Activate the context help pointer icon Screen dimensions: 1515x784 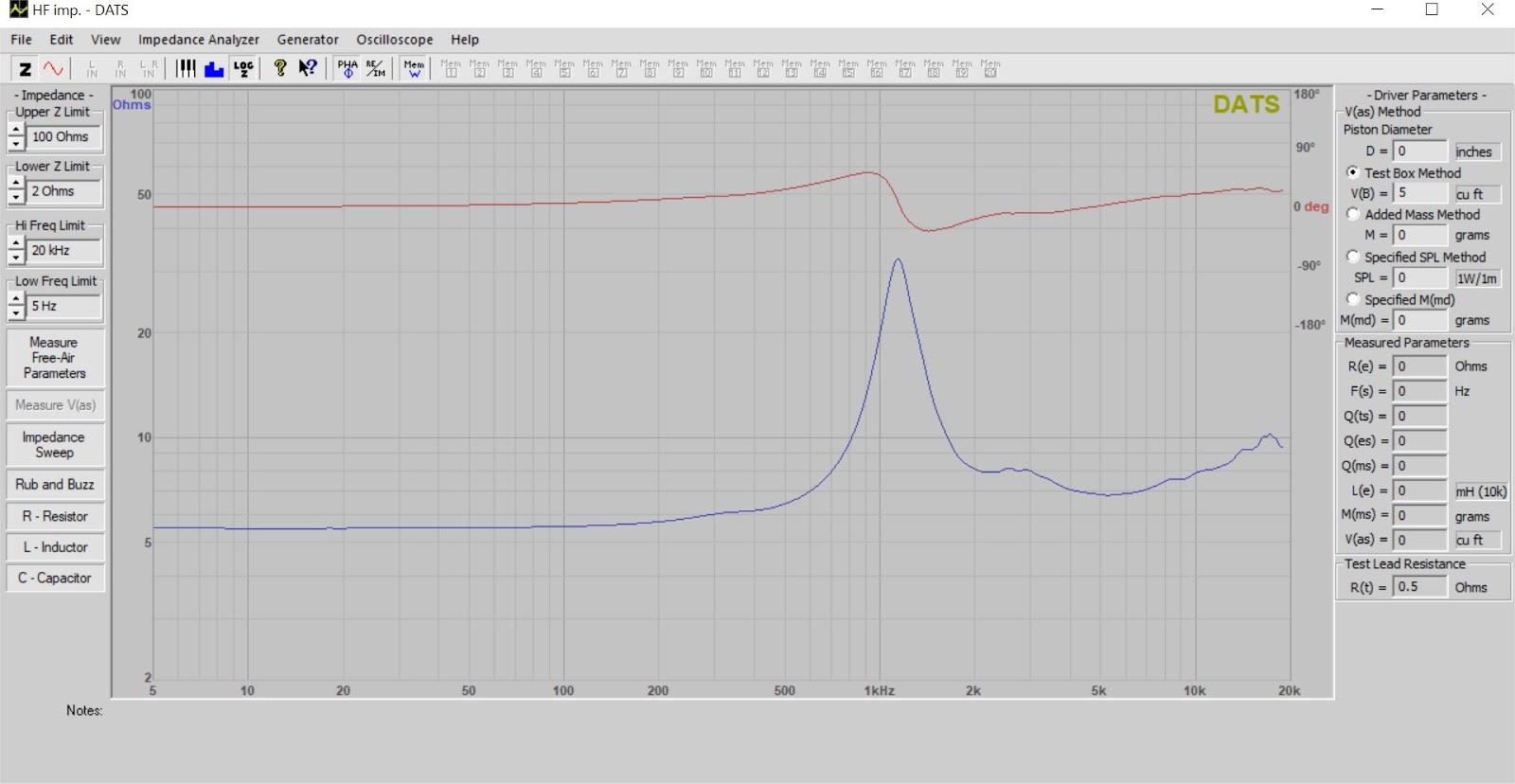tap(308, 68)
